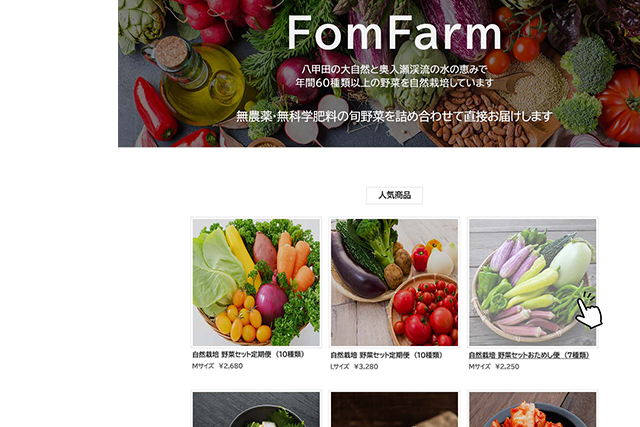Screen dimensions: 640x427
Task: Click the 年間60種類以上 banner text line
Action: 394,82
